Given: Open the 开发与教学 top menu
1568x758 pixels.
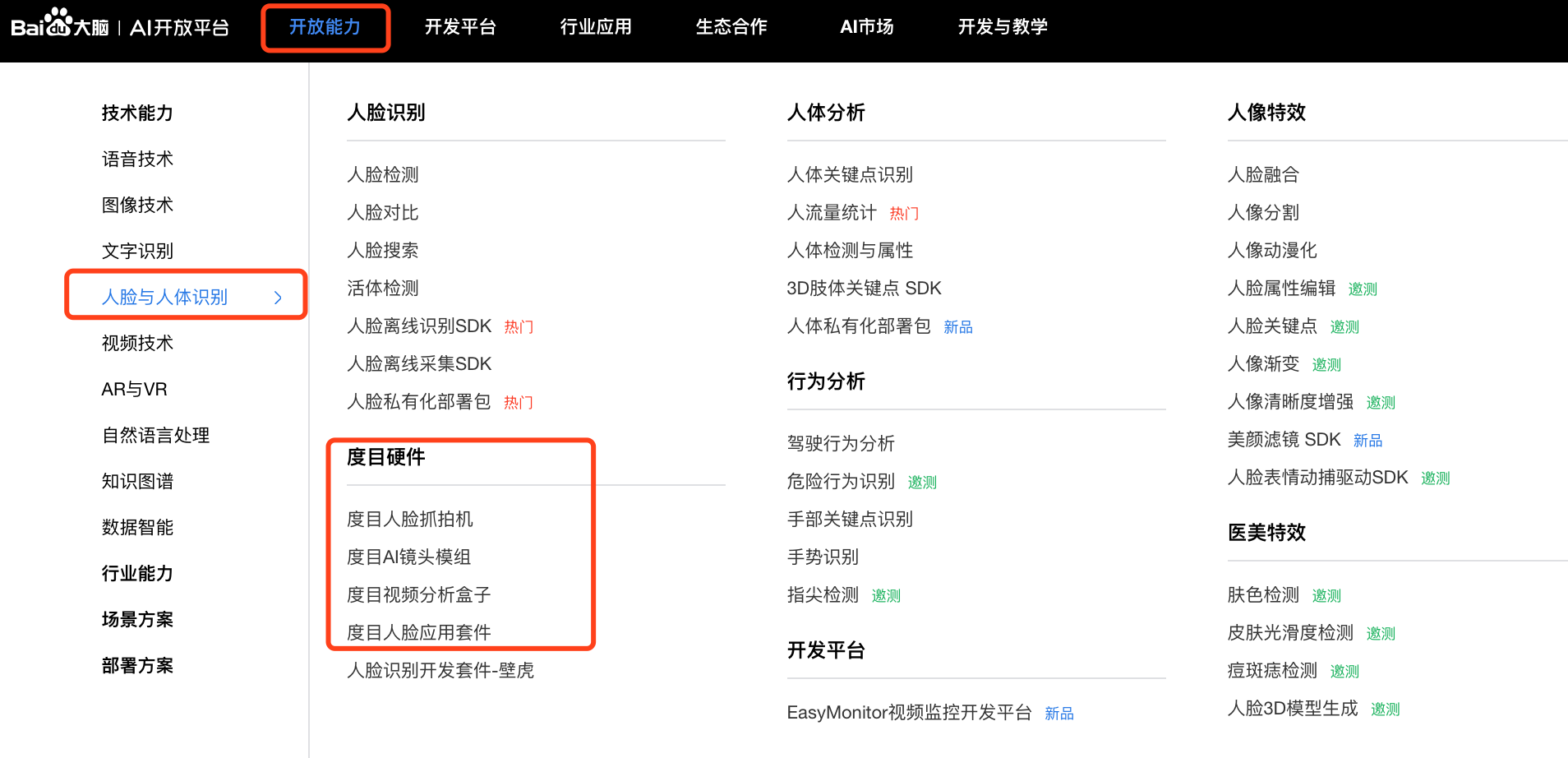Looking at the screenshot, I should (x=1003, y=27).
